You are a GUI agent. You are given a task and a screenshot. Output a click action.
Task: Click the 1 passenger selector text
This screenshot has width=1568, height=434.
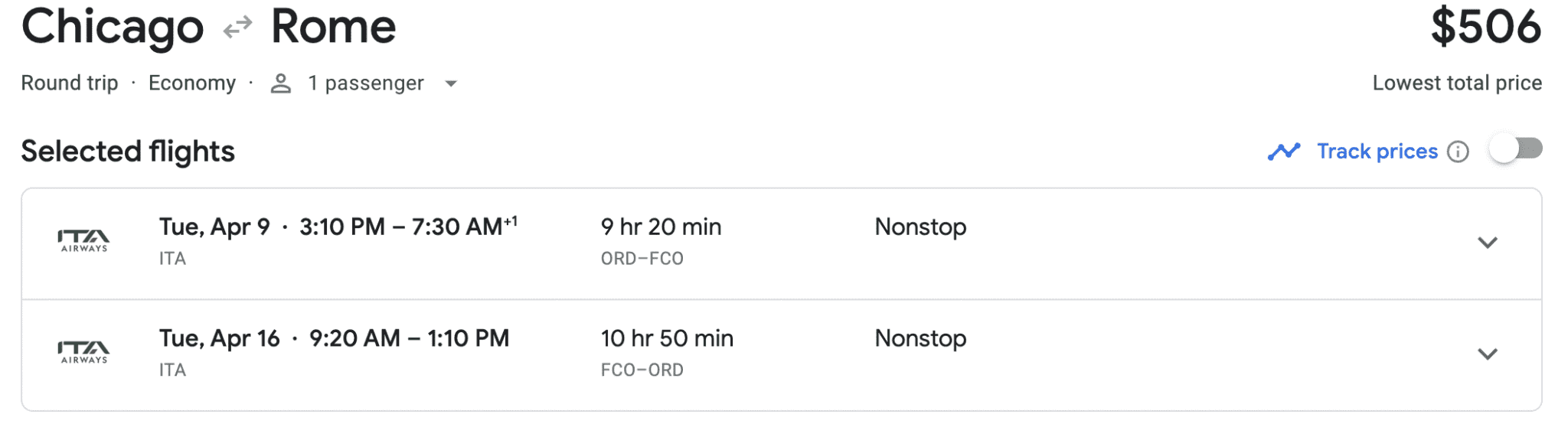tap(365, 83)
